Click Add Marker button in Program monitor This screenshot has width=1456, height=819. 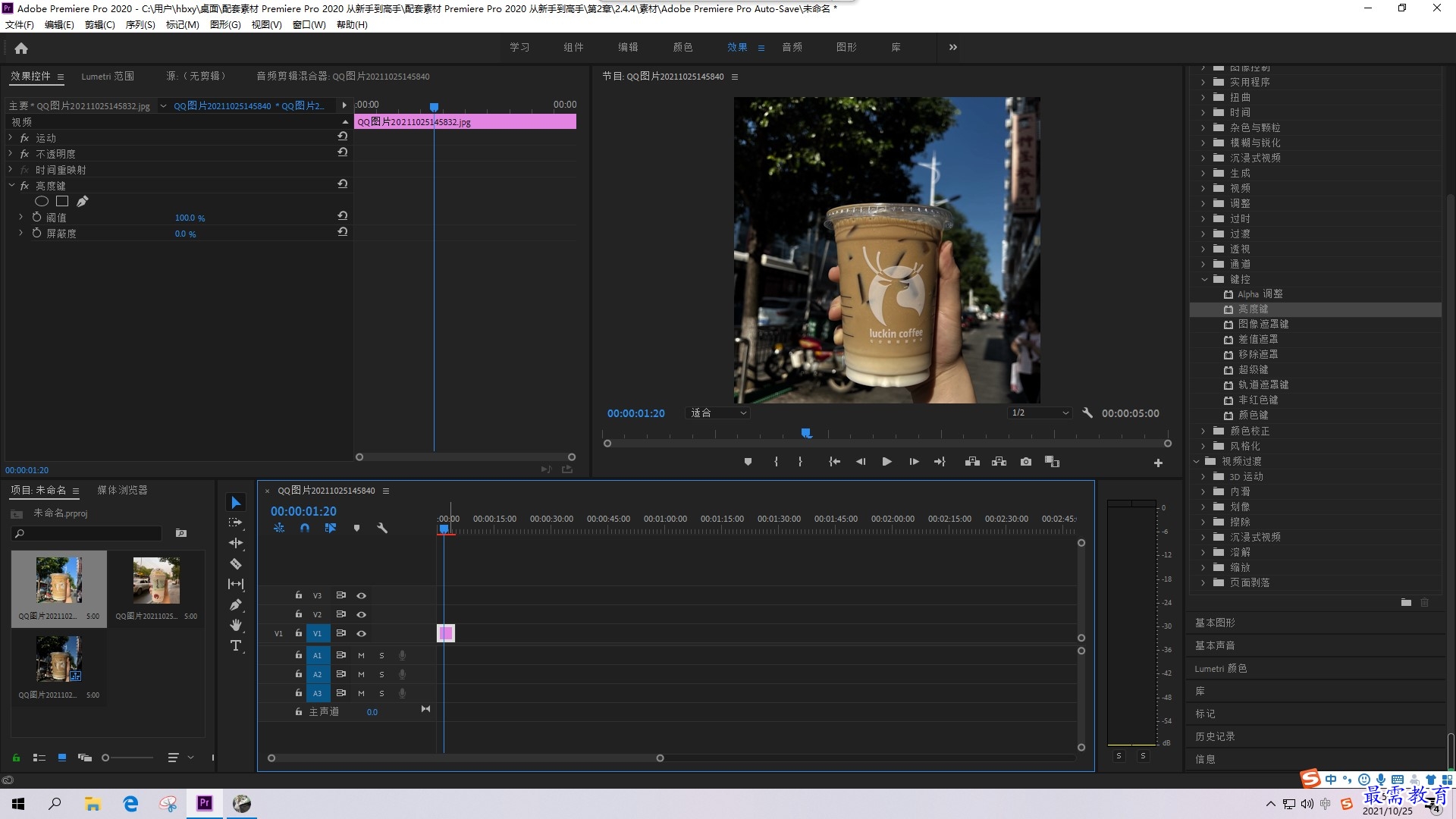[x=748, y=462]
